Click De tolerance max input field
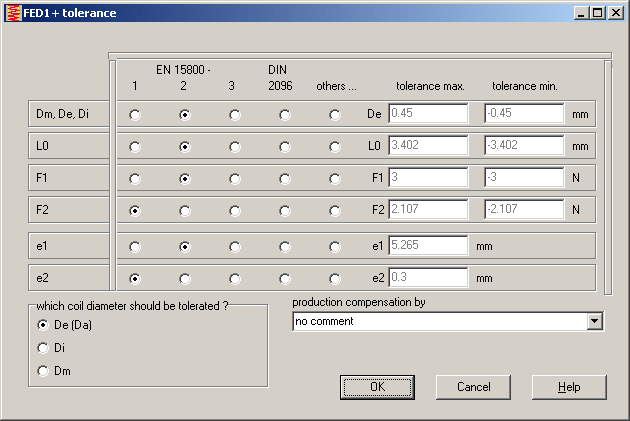The width and height of the screenshot is (630, 421). (428, 114)
